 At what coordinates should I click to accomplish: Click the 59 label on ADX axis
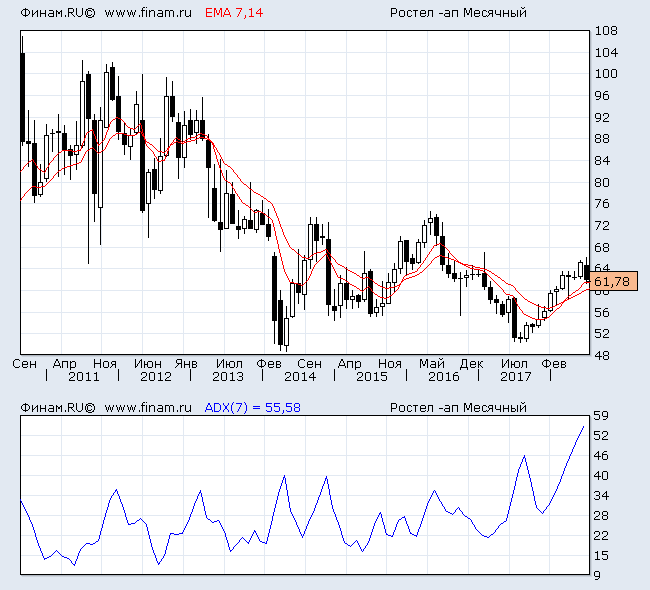(602, 416)
